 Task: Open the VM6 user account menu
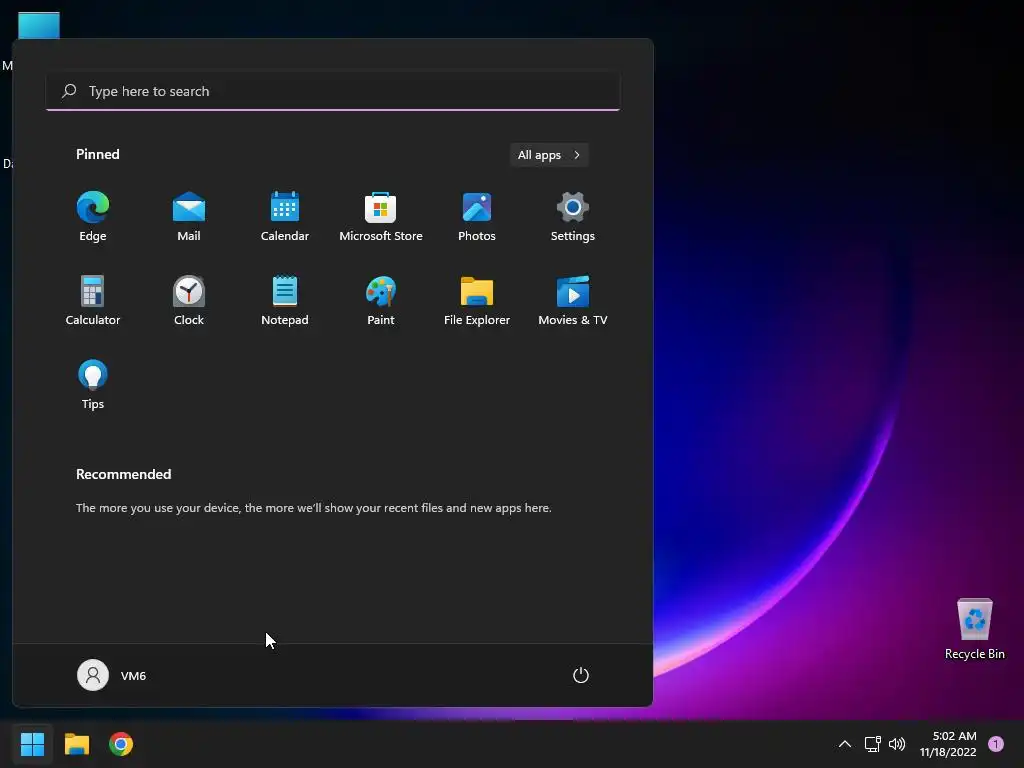[x=112, y=675]
